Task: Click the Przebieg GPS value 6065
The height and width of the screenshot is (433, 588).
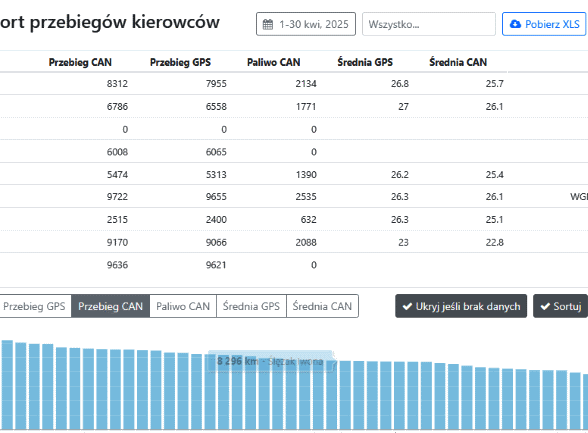Action: (216, 152)
